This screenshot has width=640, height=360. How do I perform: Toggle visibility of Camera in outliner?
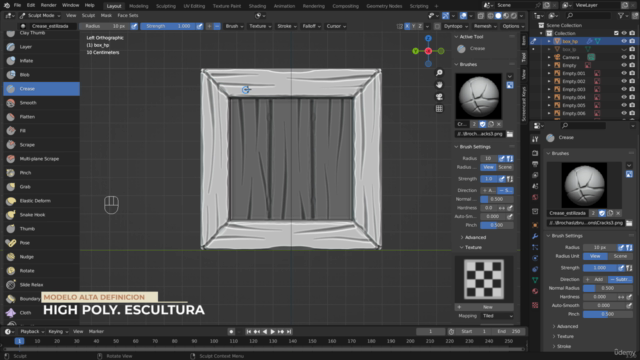point(624,57)
